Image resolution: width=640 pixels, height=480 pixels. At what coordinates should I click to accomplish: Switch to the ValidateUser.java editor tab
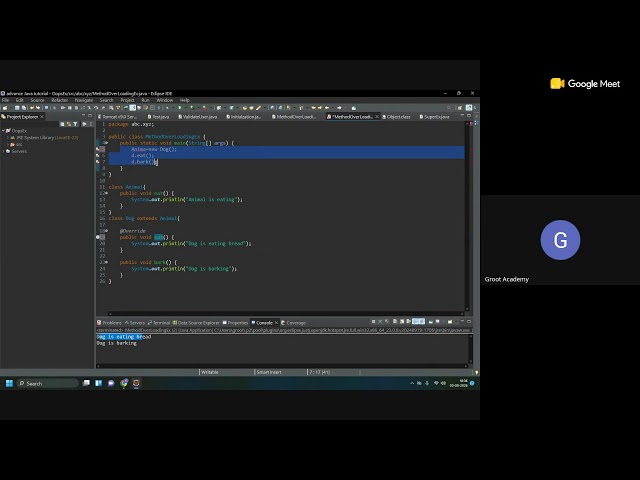pyautogui.click(x=198, y=117)
